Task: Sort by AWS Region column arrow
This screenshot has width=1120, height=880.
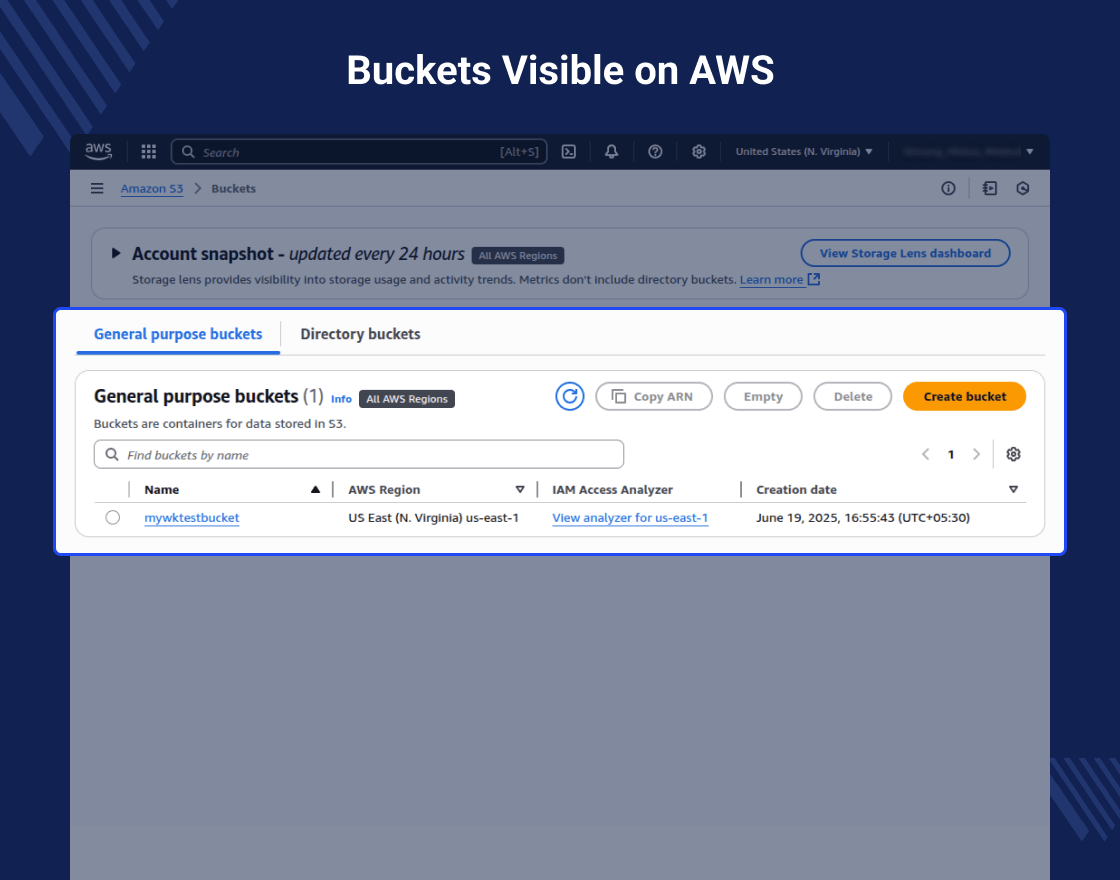Action: [x=520, y=489]
